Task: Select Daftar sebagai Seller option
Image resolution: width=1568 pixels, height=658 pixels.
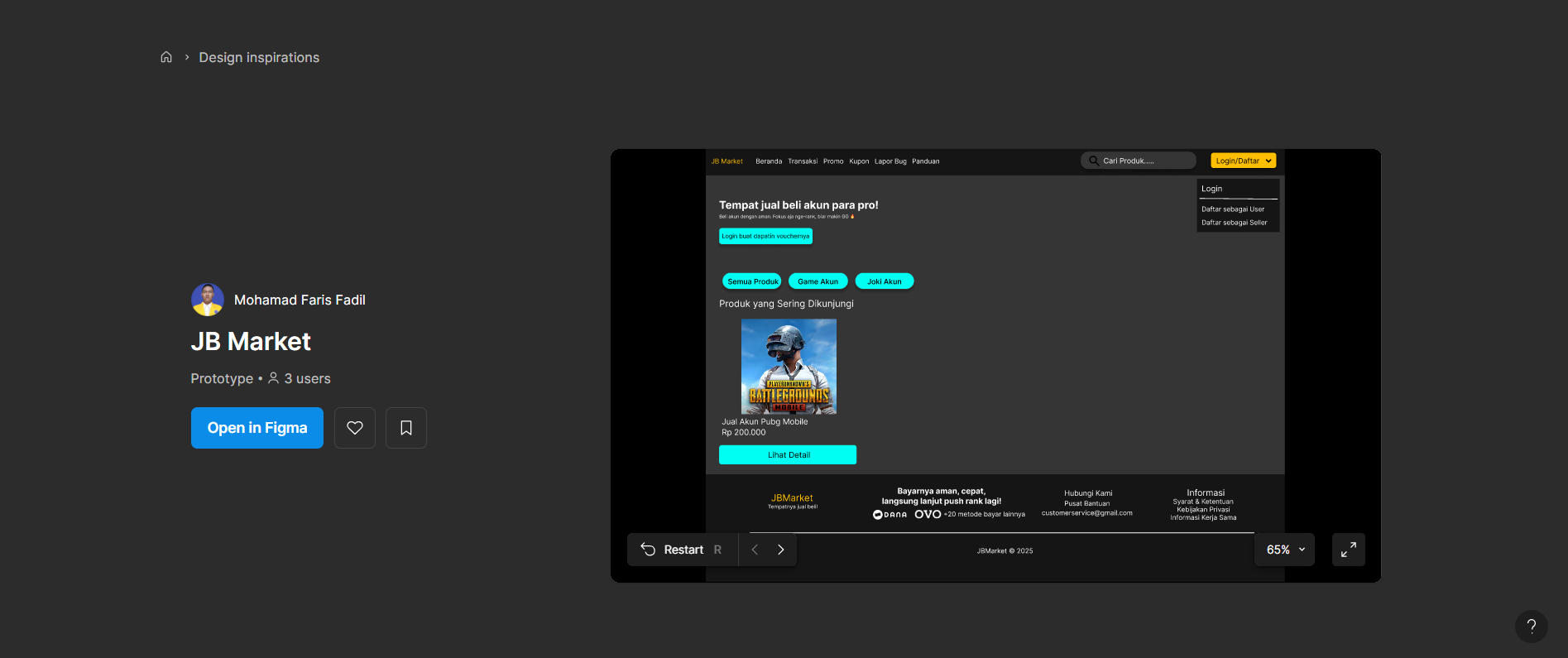Action: [x=1234, y=223]
